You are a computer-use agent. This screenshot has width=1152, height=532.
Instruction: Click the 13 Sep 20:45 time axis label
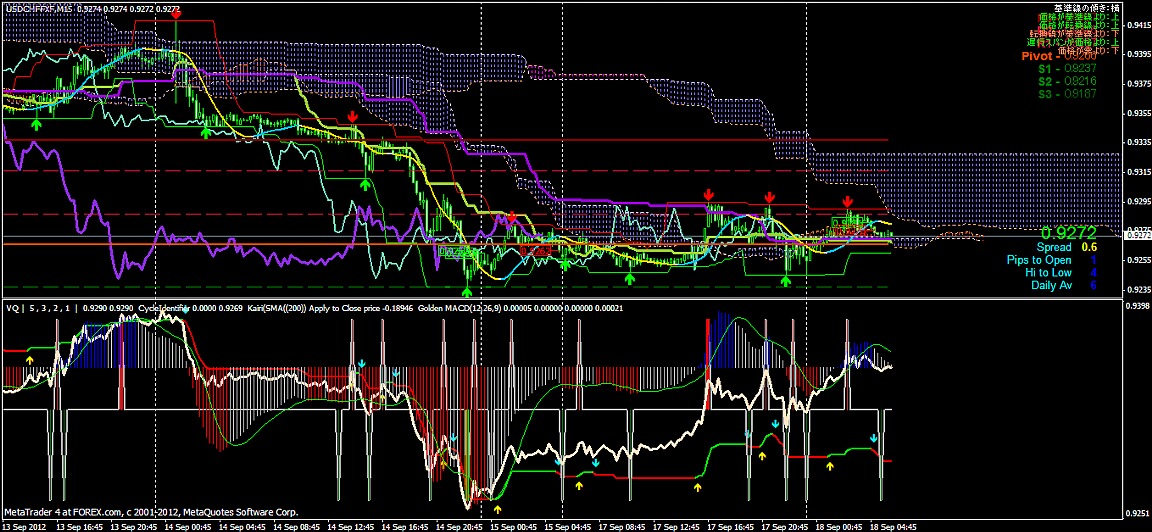[x=134, y=526]
